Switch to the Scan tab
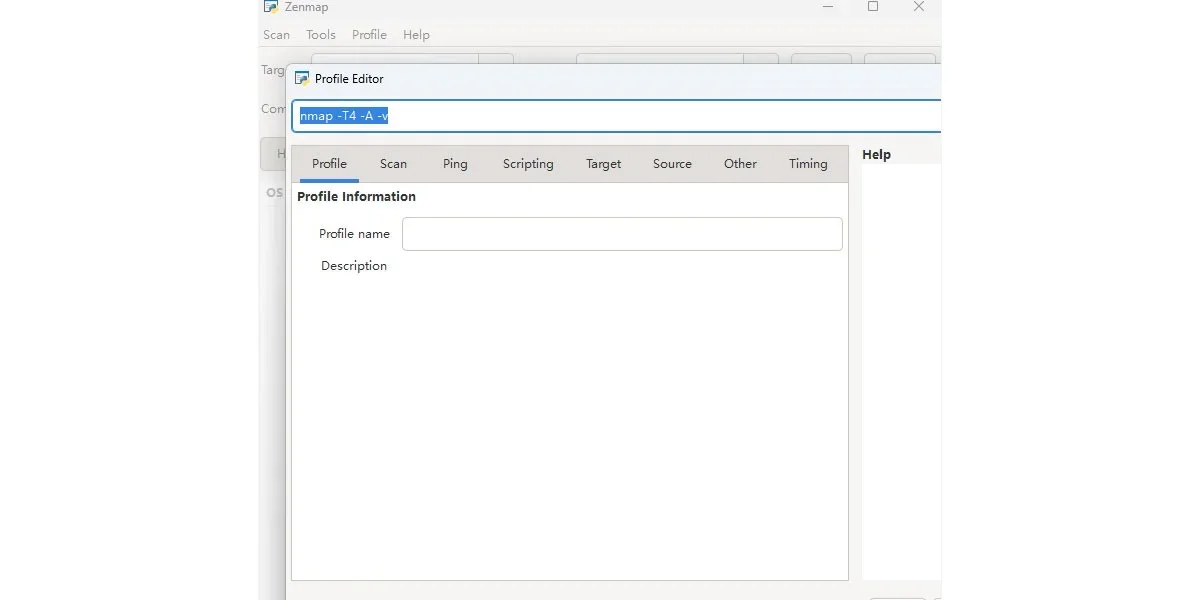Image resolution: width=1200 pixels, height=600 pixels. (393, 164)
